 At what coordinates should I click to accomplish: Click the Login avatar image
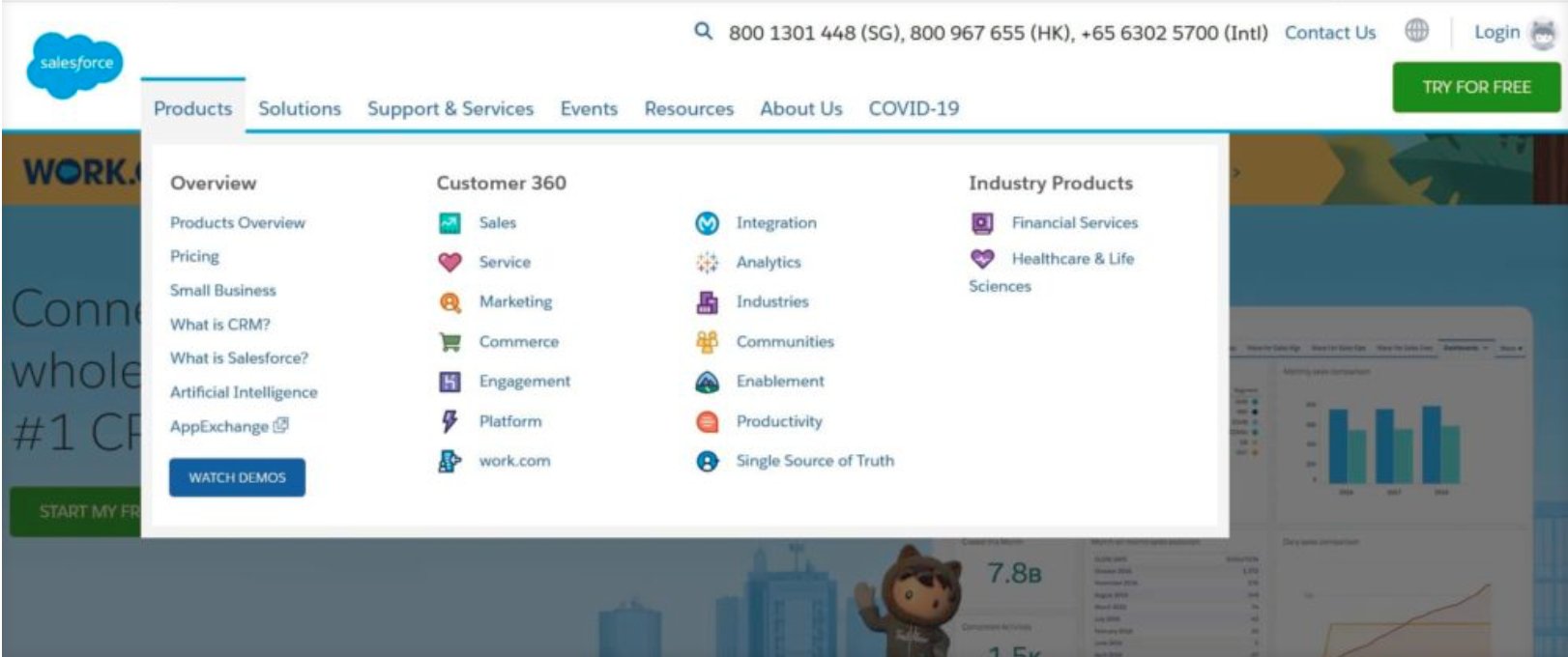1544,34
